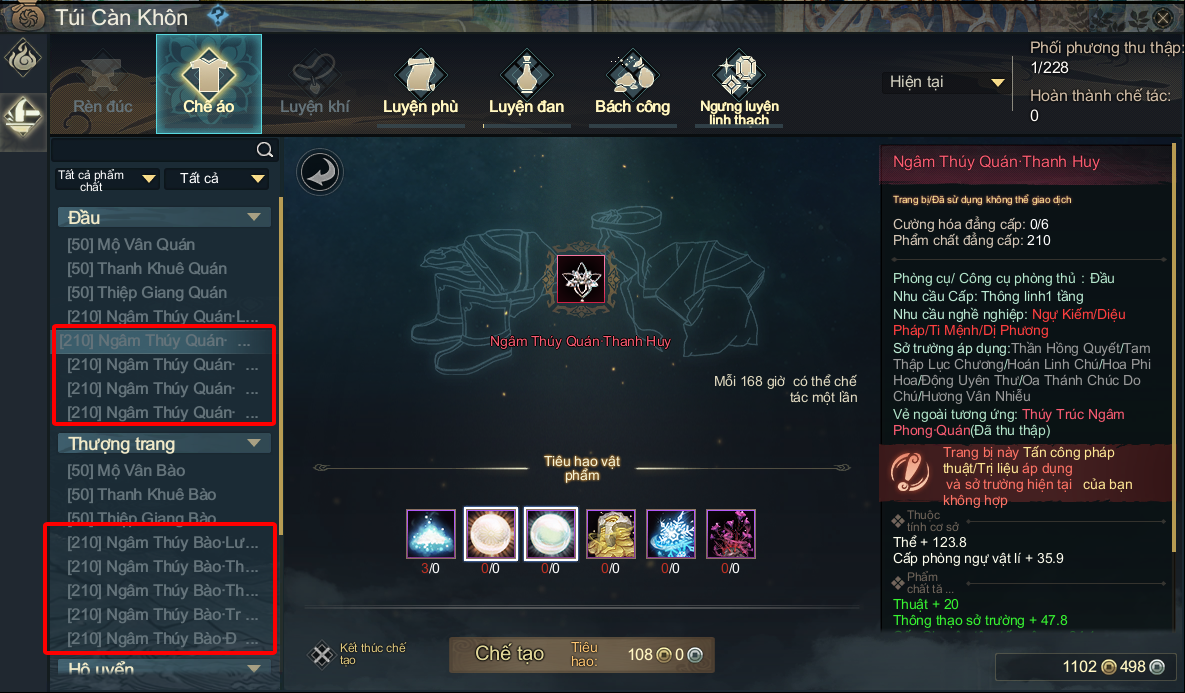1185x693 pixels.
Task: Select the golden toad material icon
Action: (611, 534)
